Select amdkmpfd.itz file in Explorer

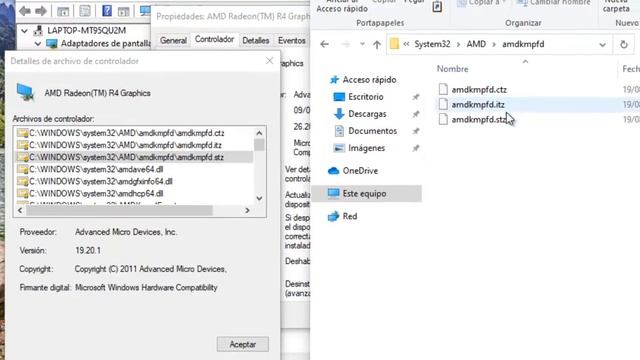[x=478, y=104]
